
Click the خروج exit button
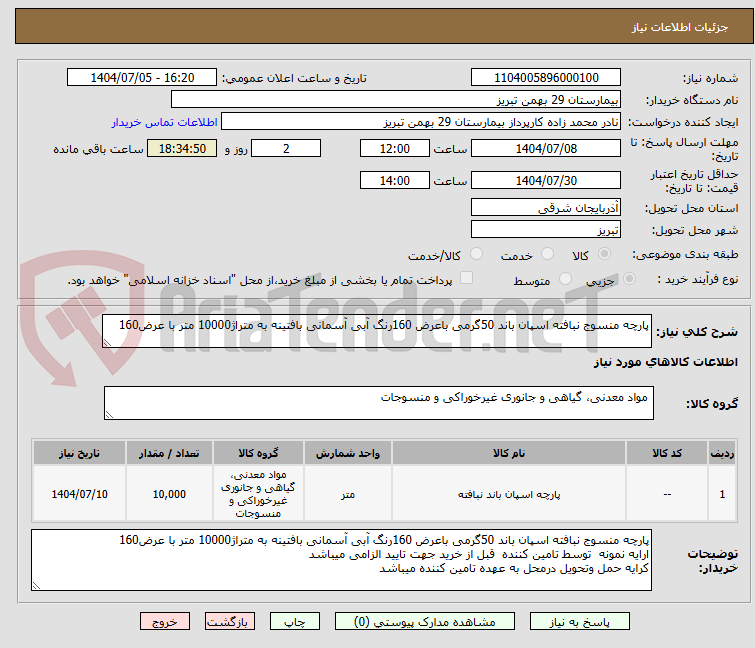click(x=165, y=622)
